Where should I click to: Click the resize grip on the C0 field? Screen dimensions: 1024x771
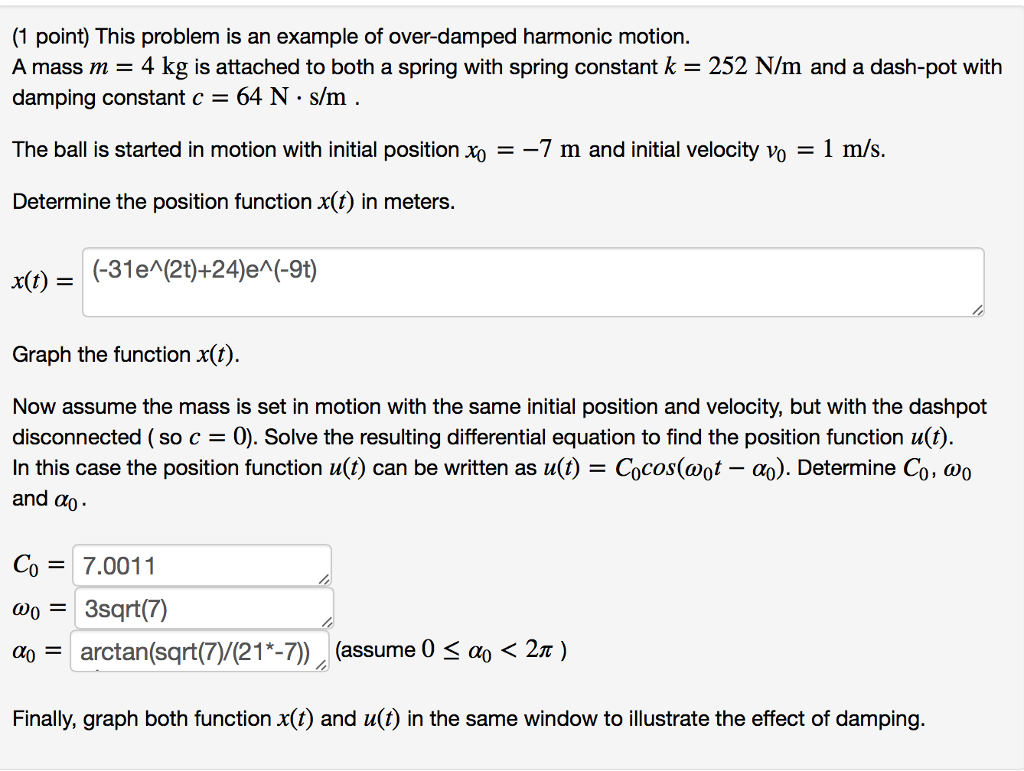click(x=326, y=580)
